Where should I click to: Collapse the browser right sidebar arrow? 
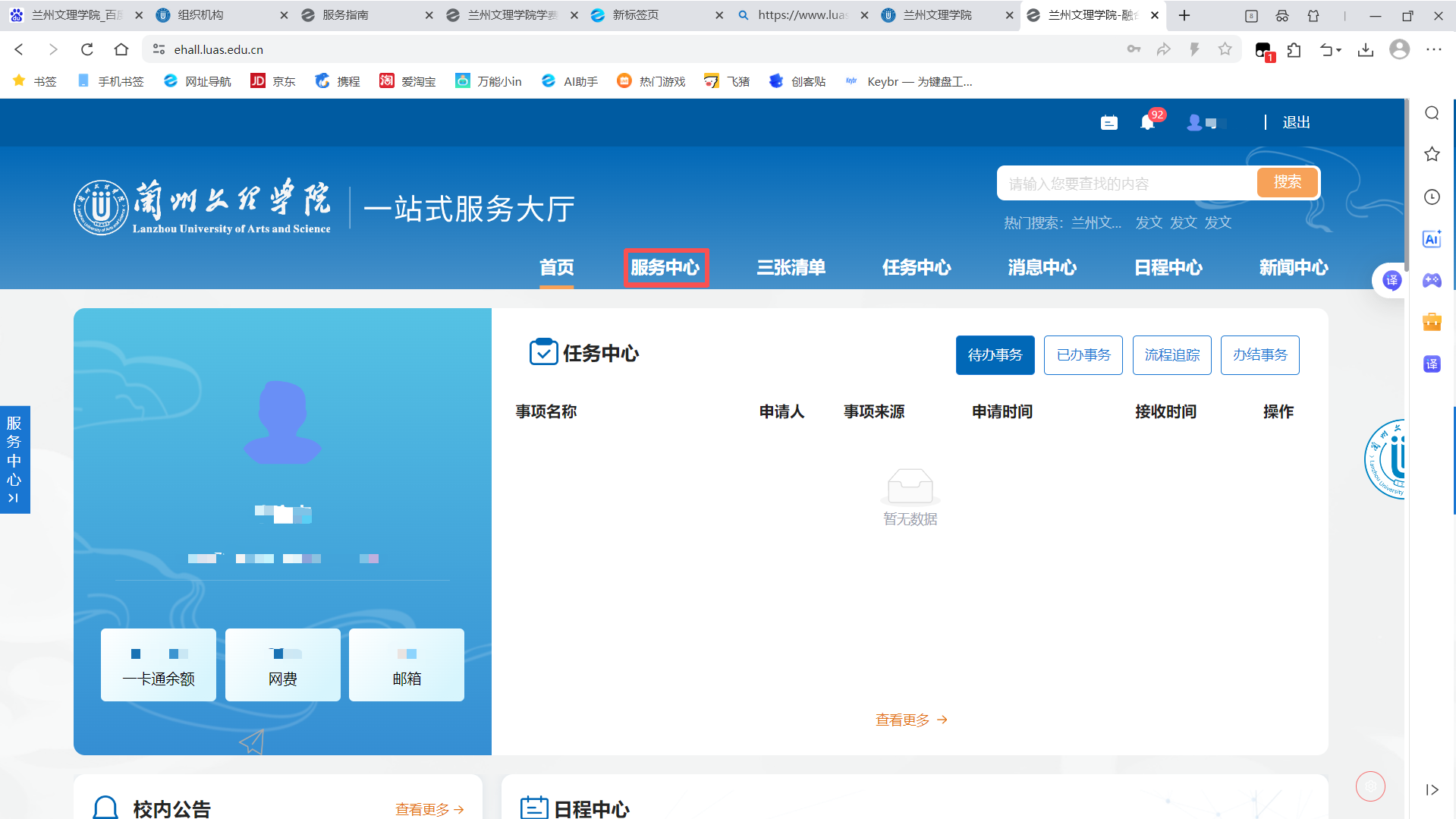1432,789
